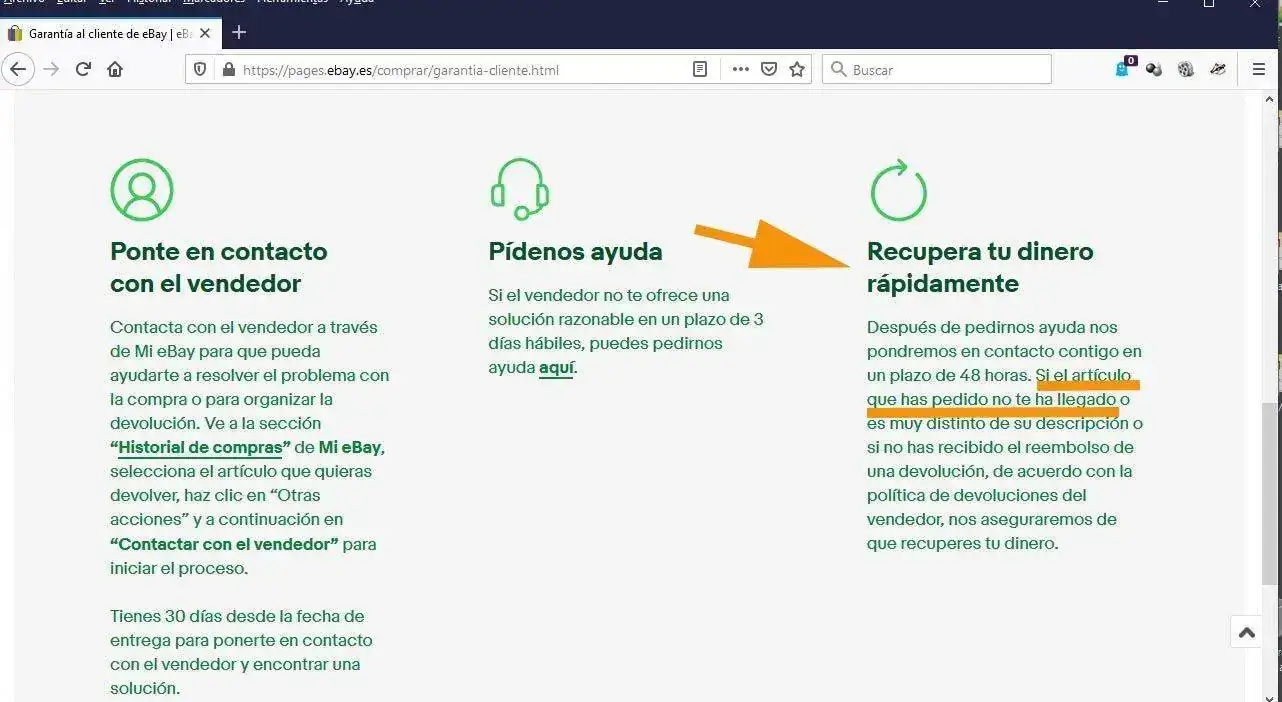This screenshot has height=702, width=1282.
Task: Reload the current eBay page
Action: (83, 69)
